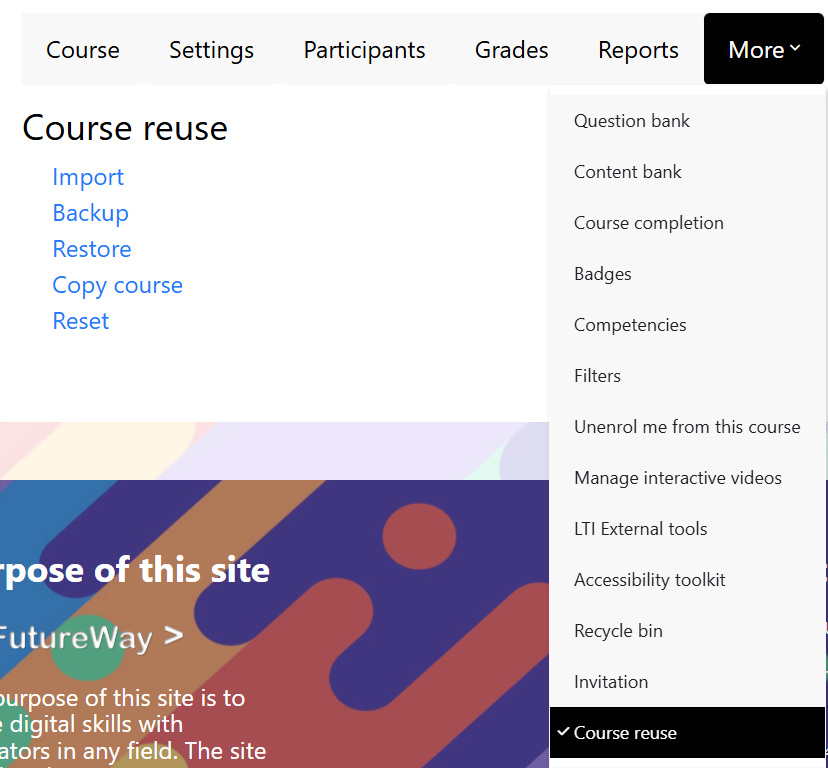The width and height of the screenshot is (828, 768).
Task: Open Content bank menu entry
Action: tap(687, 172)
